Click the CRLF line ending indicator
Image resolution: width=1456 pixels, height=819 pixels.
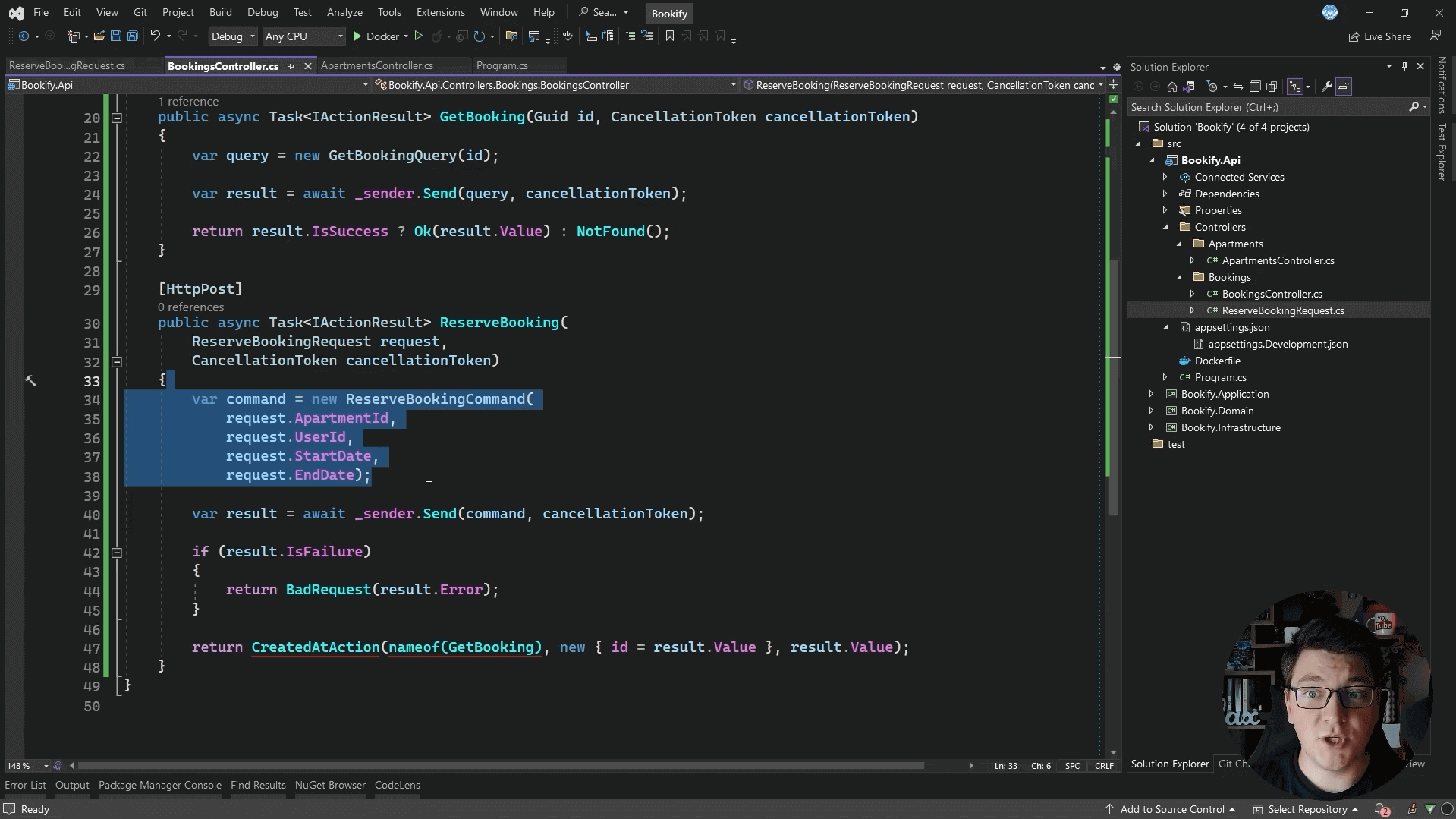pyautogui.click(x=1104, y=766)
